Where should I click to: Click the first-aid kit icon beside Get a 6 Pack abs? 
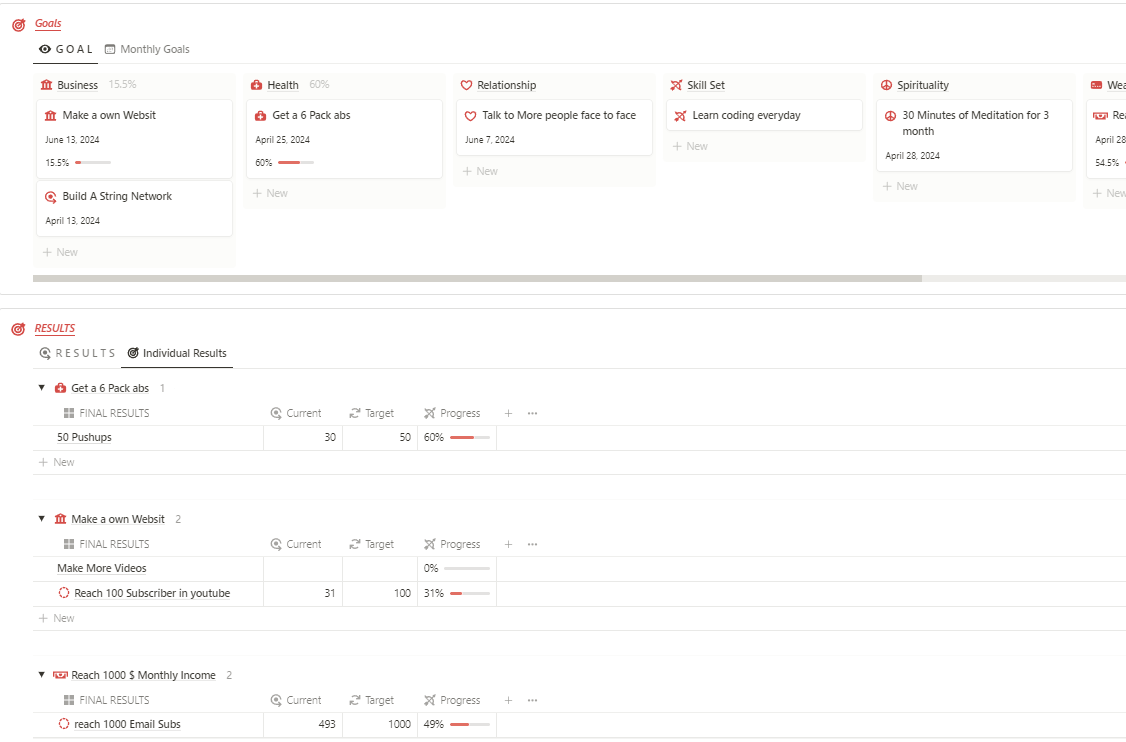click(260, 114)
